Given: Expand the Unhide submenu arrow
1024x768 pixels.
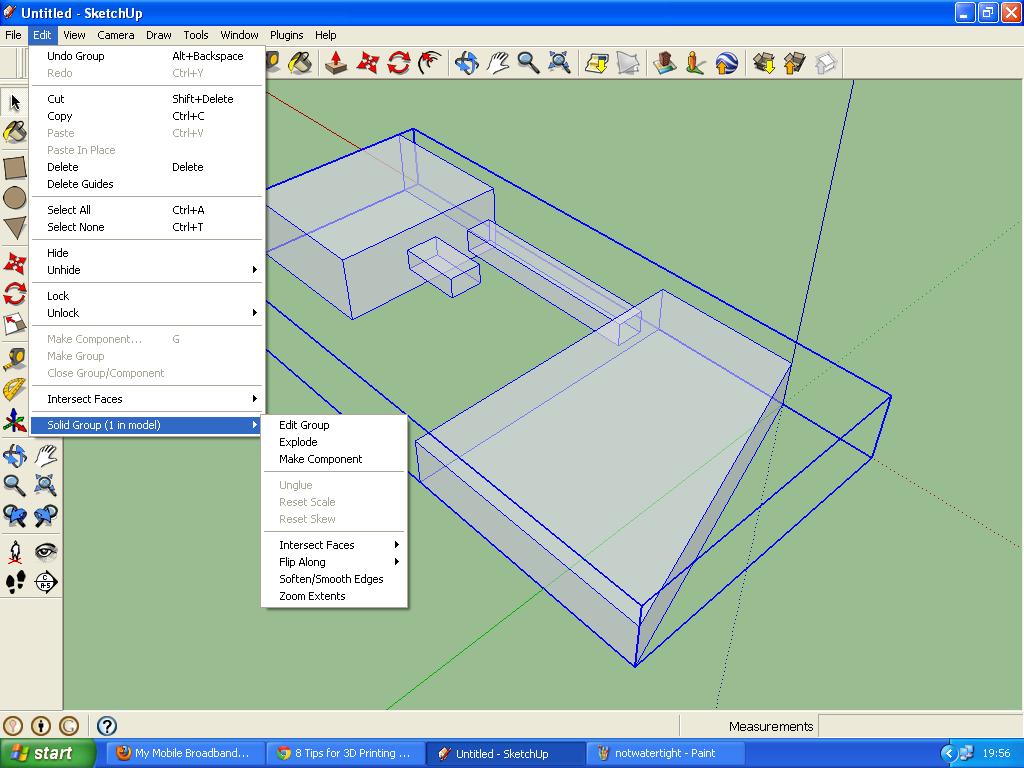Looking at the screenshot, I should tap(255, 270).
